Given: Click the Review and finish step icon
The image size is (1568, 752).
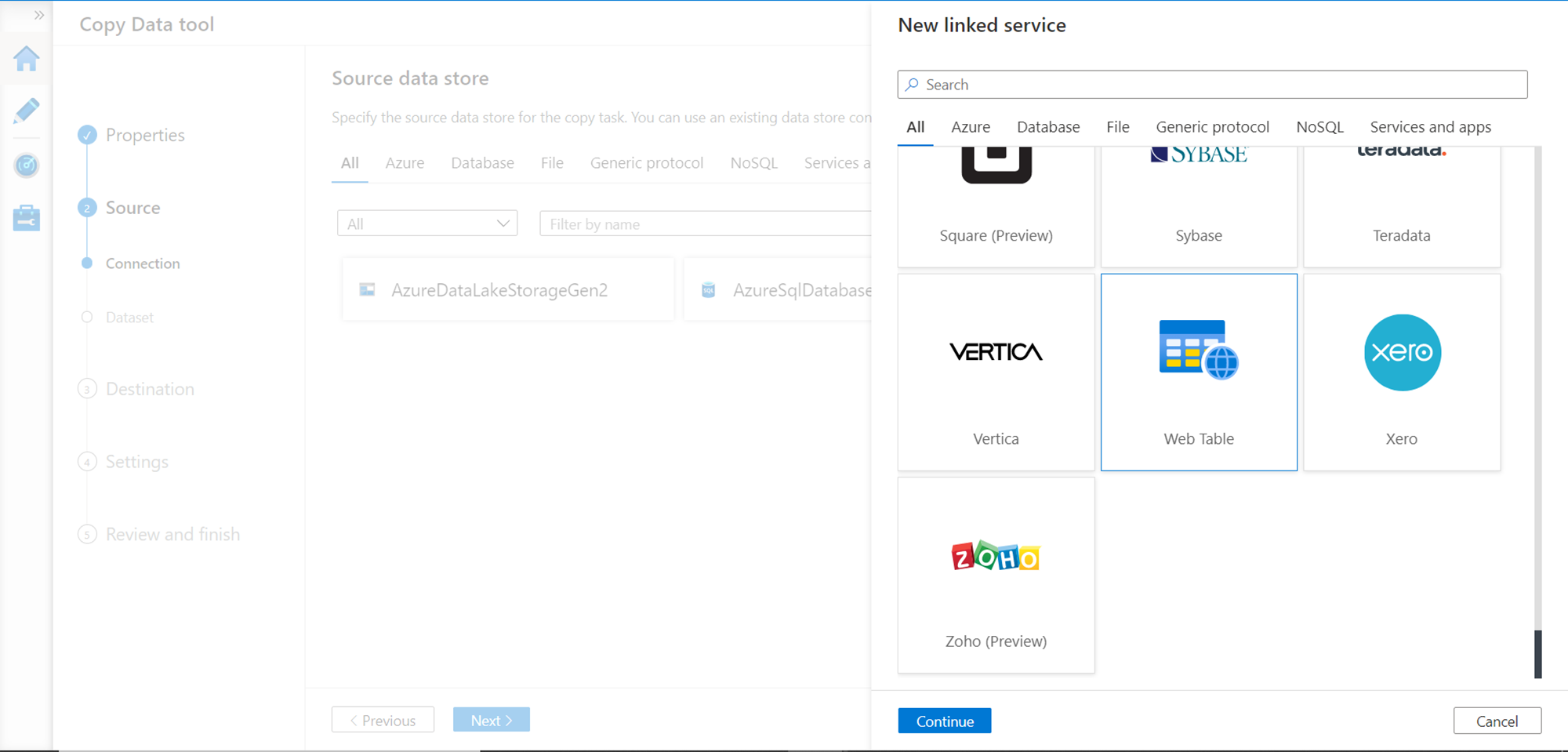Looking at the screenshot, I should point(87,535).
